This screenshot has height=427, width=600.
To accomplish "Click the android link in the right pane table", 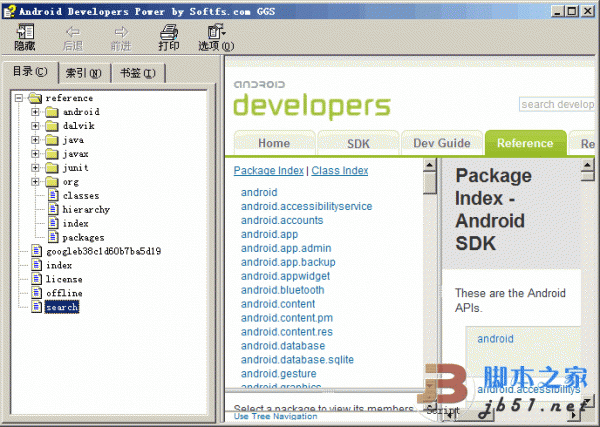I will coord(495,339).
